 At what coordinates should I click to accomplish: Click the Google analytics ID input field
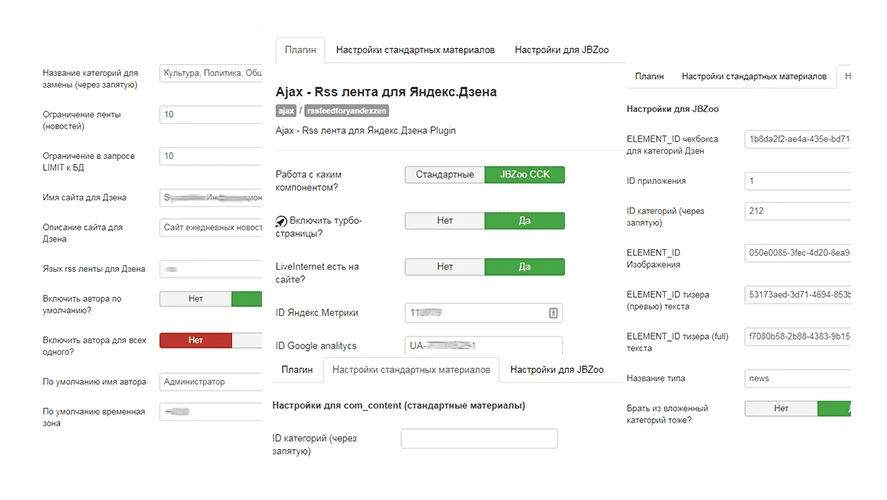click(x=484, y=345)
